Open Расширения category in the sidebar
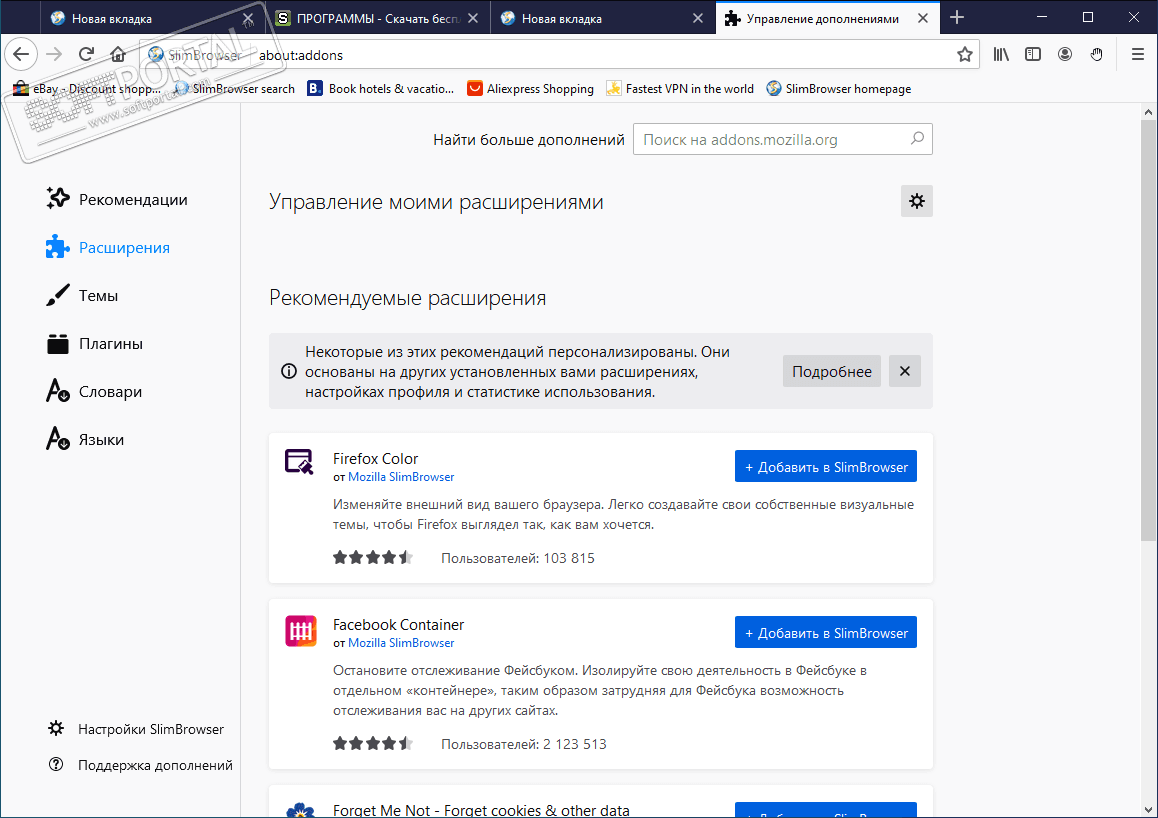 108,247
